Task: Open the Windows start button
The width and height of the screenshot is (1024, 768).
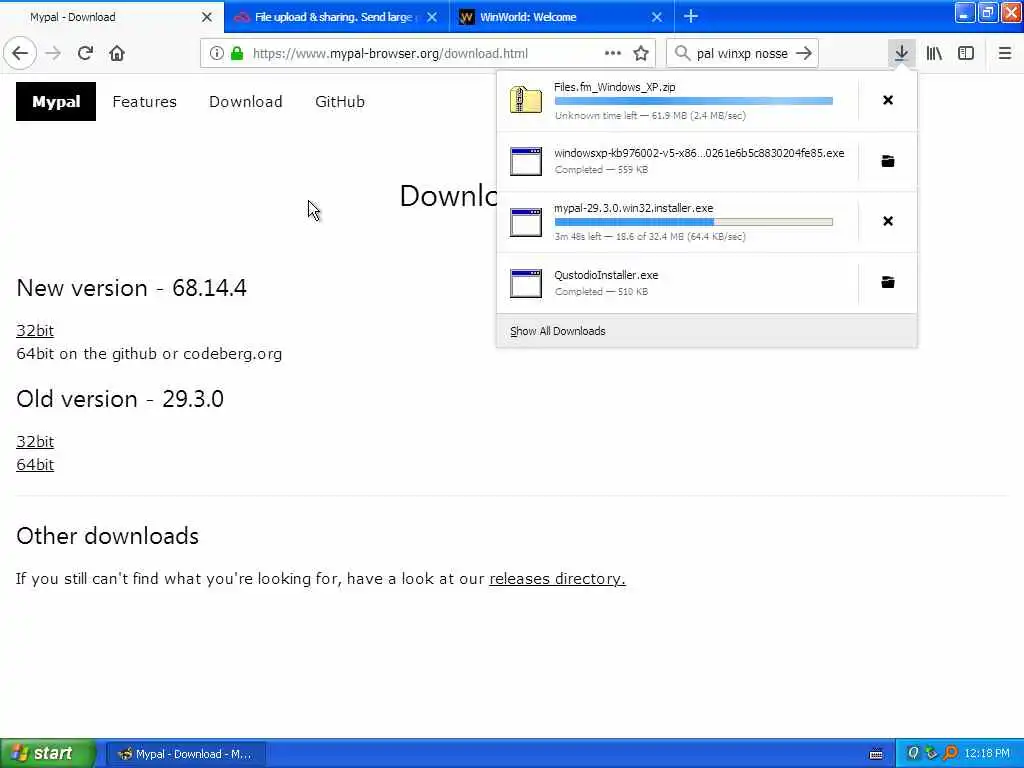Action: click(x=48, y=754)
